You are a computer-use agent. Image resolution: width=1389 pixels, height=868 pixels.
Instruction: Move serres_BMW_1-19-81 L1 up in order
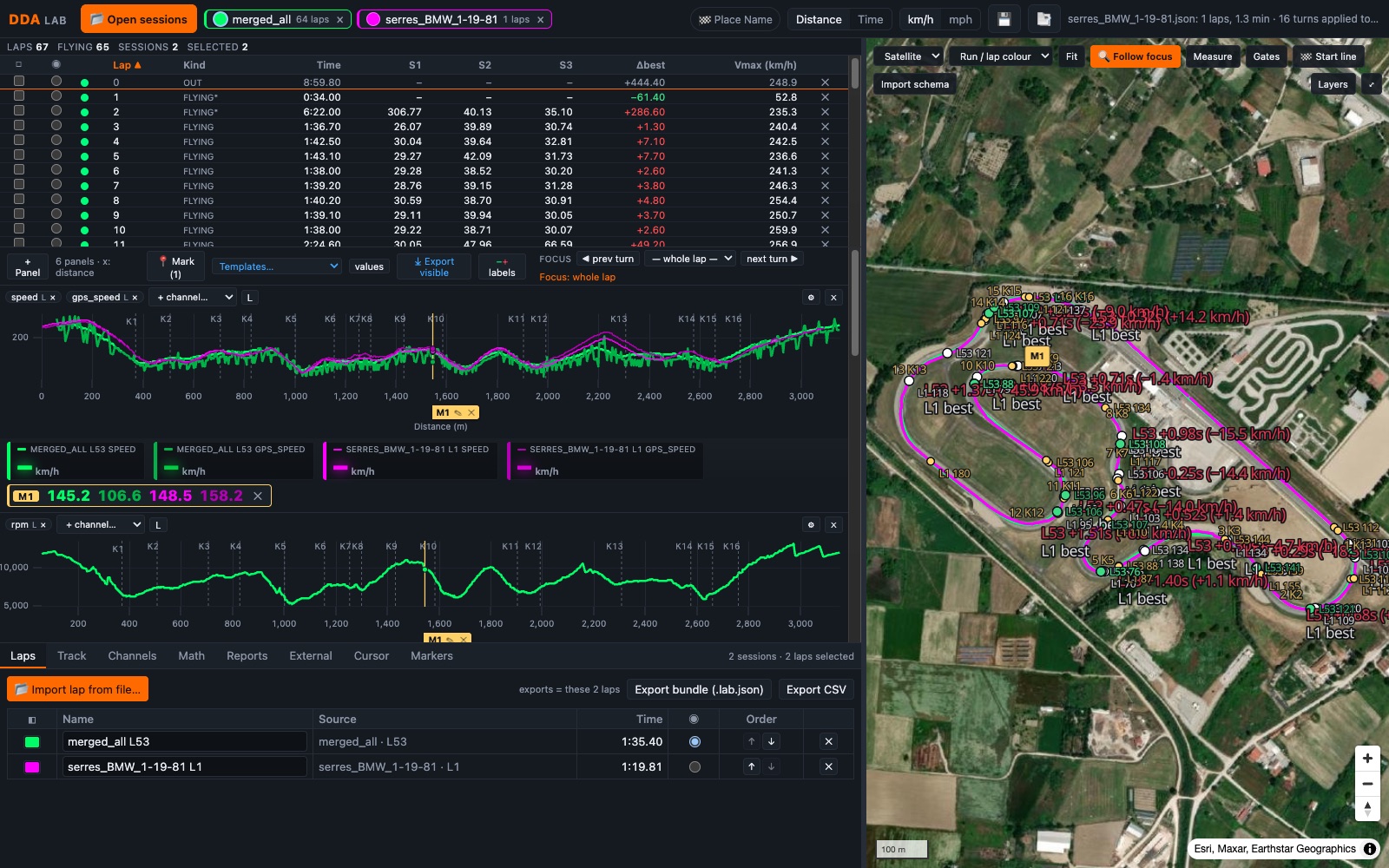coord(752,766)
